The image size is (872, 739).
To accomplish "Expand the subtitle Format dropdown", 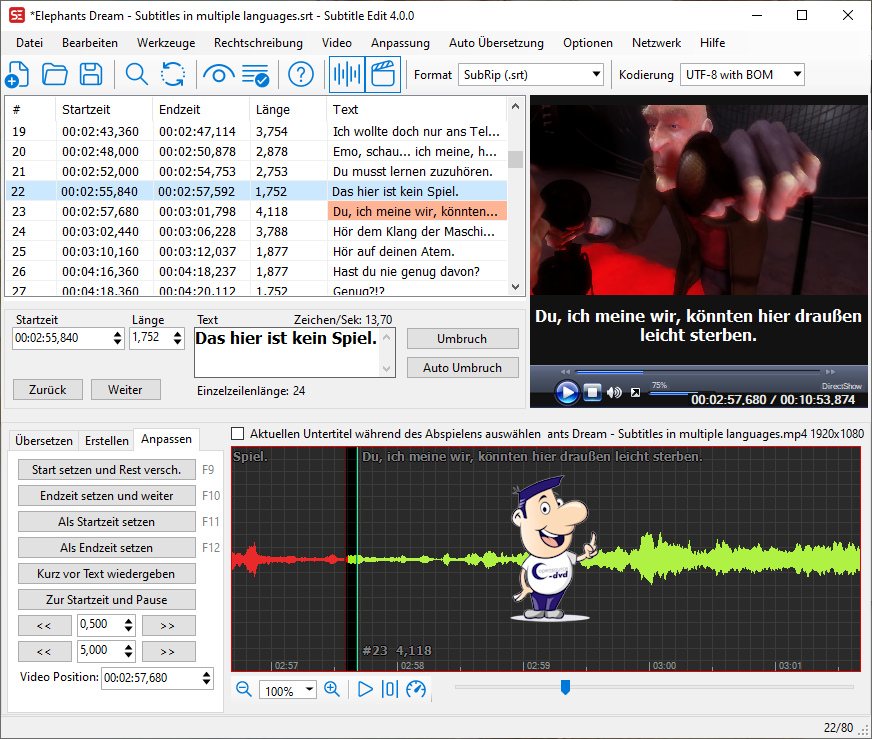I will tap(597, 75).
